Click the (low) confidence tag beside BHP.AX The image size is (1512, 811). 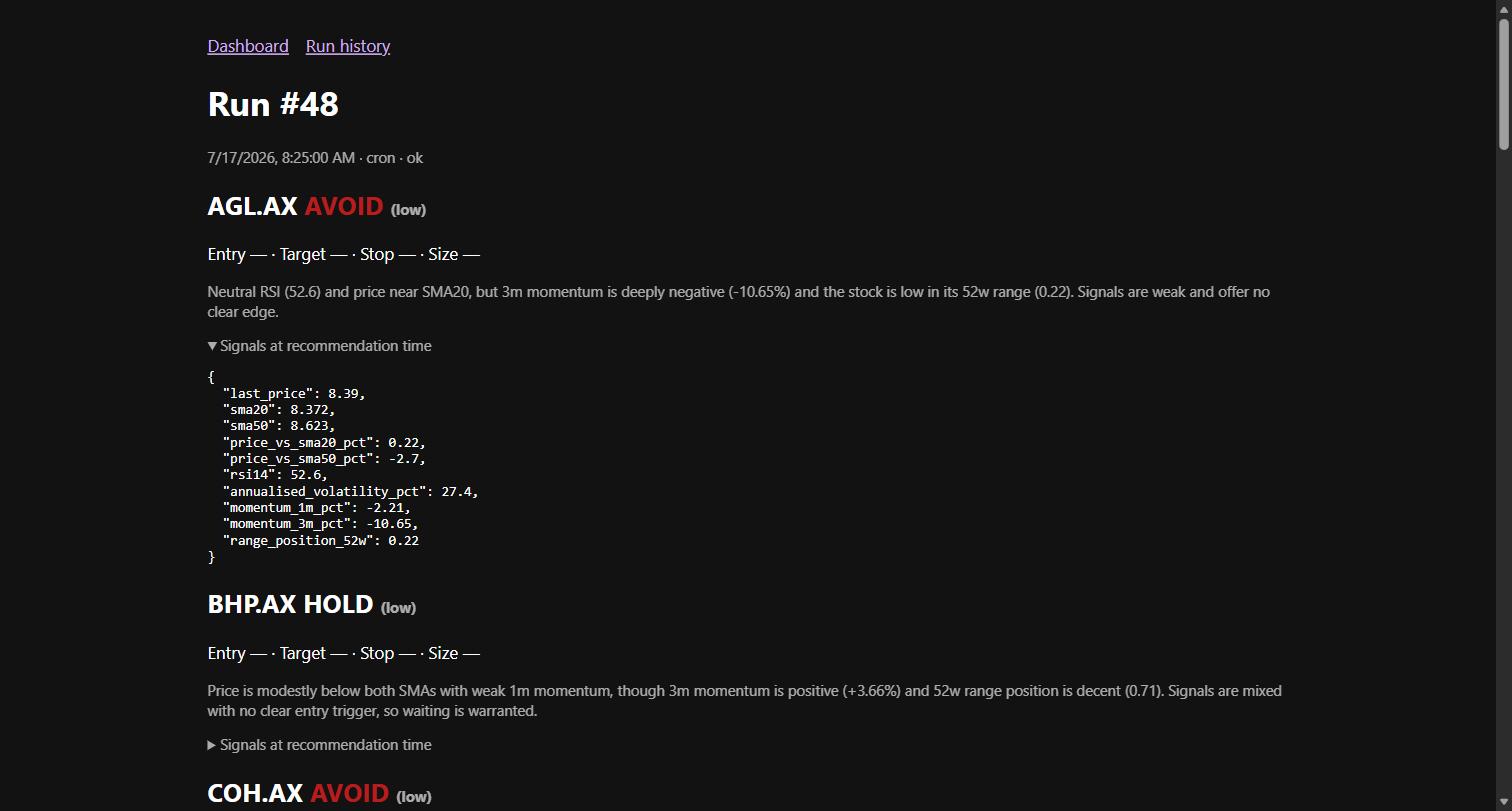398,608
